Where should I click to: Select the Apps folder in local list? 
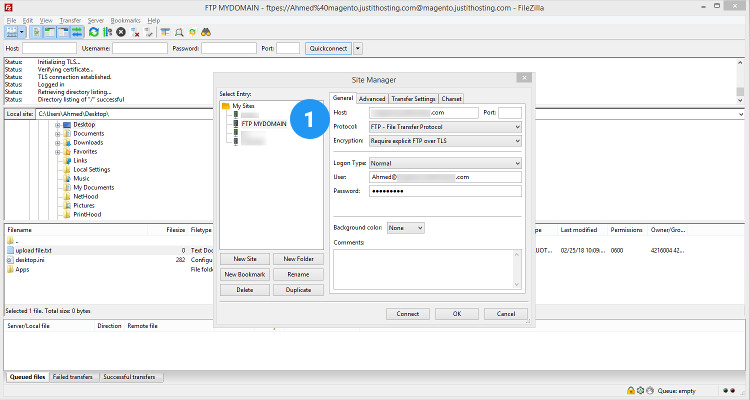click(22, 269)
